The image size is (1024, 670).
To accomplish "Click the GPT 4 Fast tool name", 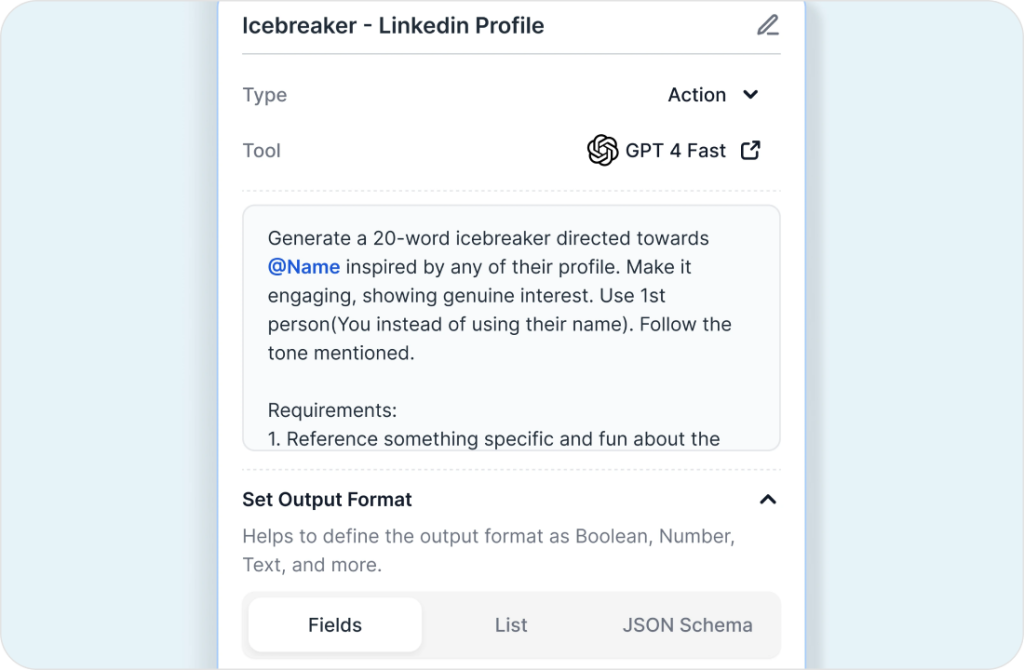I will coord(676,151).
